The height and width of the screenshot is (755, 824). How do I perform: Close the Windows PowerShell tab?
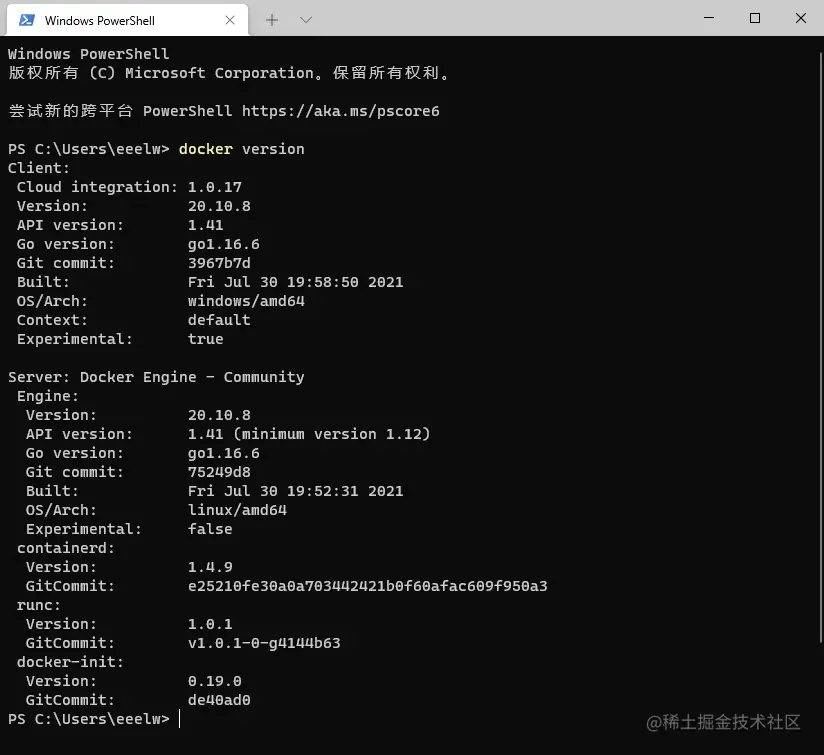230,20
